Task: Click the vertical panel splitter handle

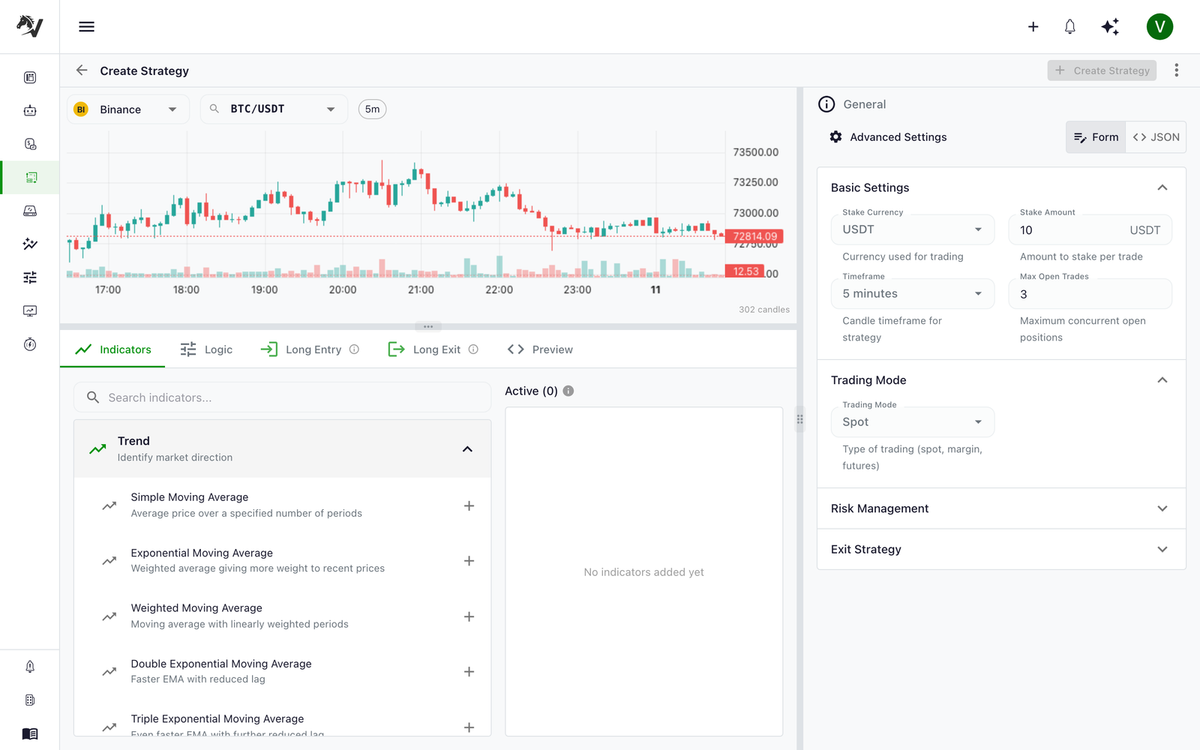Action: [800, 420]
